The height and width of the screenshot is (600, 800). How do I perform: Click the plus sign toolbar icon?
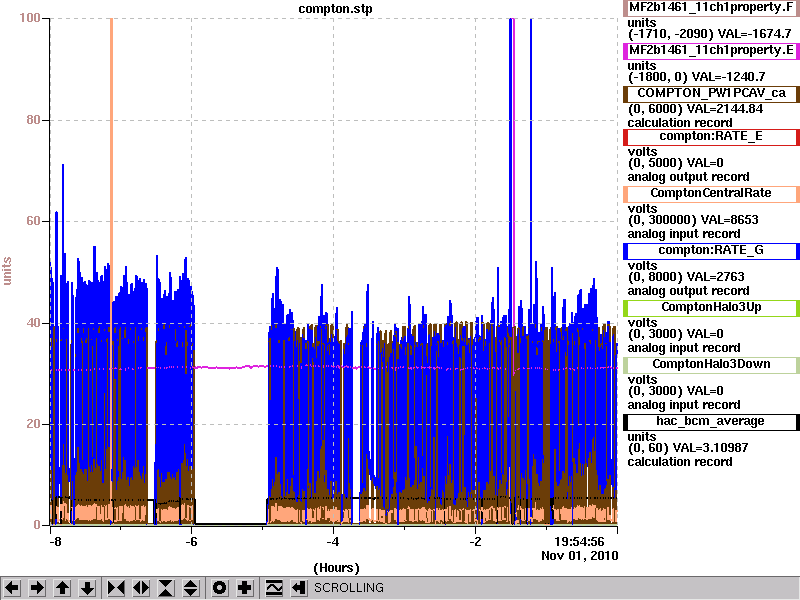point(245,588)
